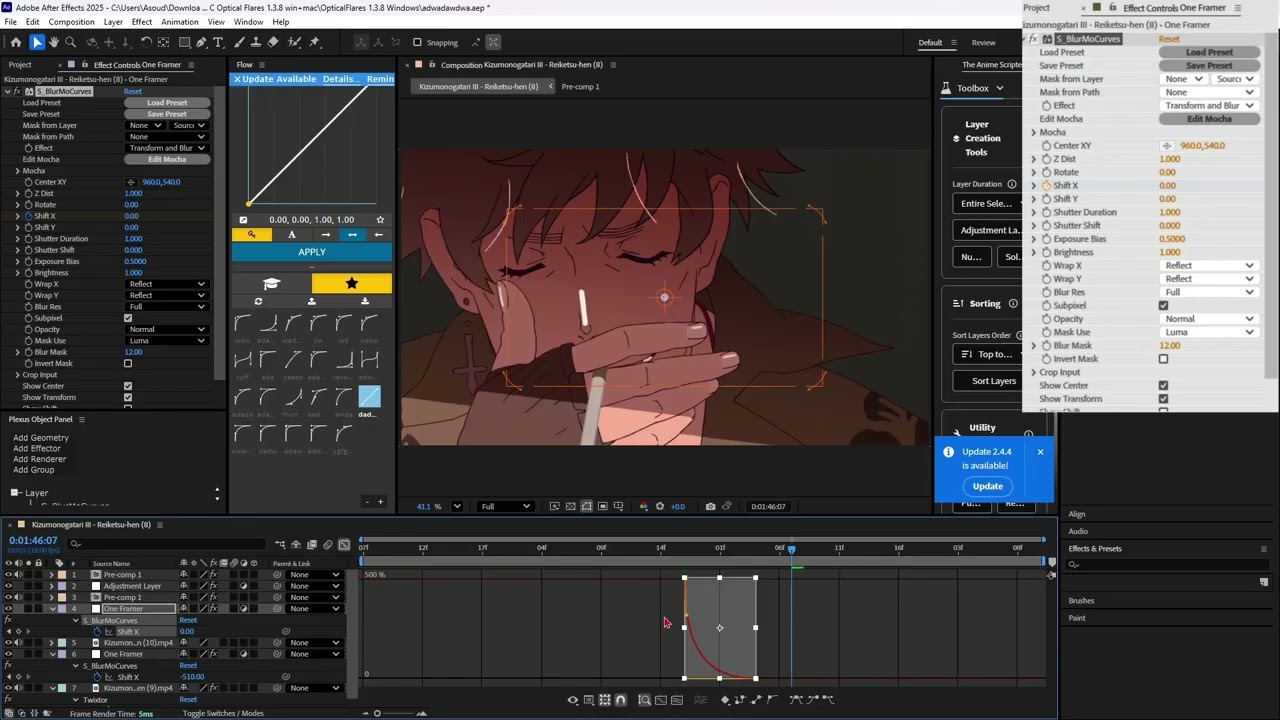Toggle Show Transform checkbox in right floating panel
This screenshot has height=720, width=1280.
pos(1163,399)
